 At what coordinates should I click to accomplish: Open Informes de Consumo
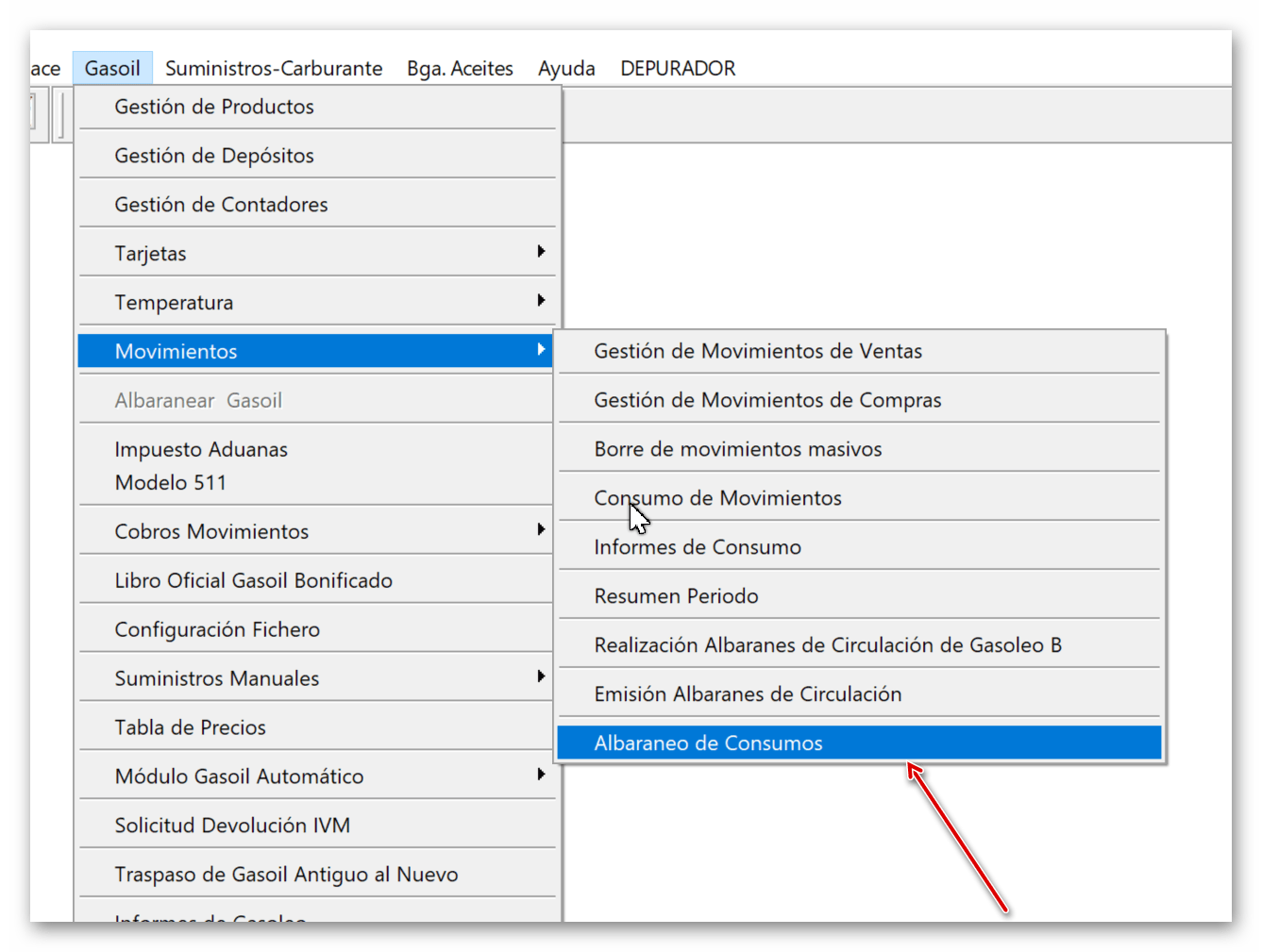698,547
